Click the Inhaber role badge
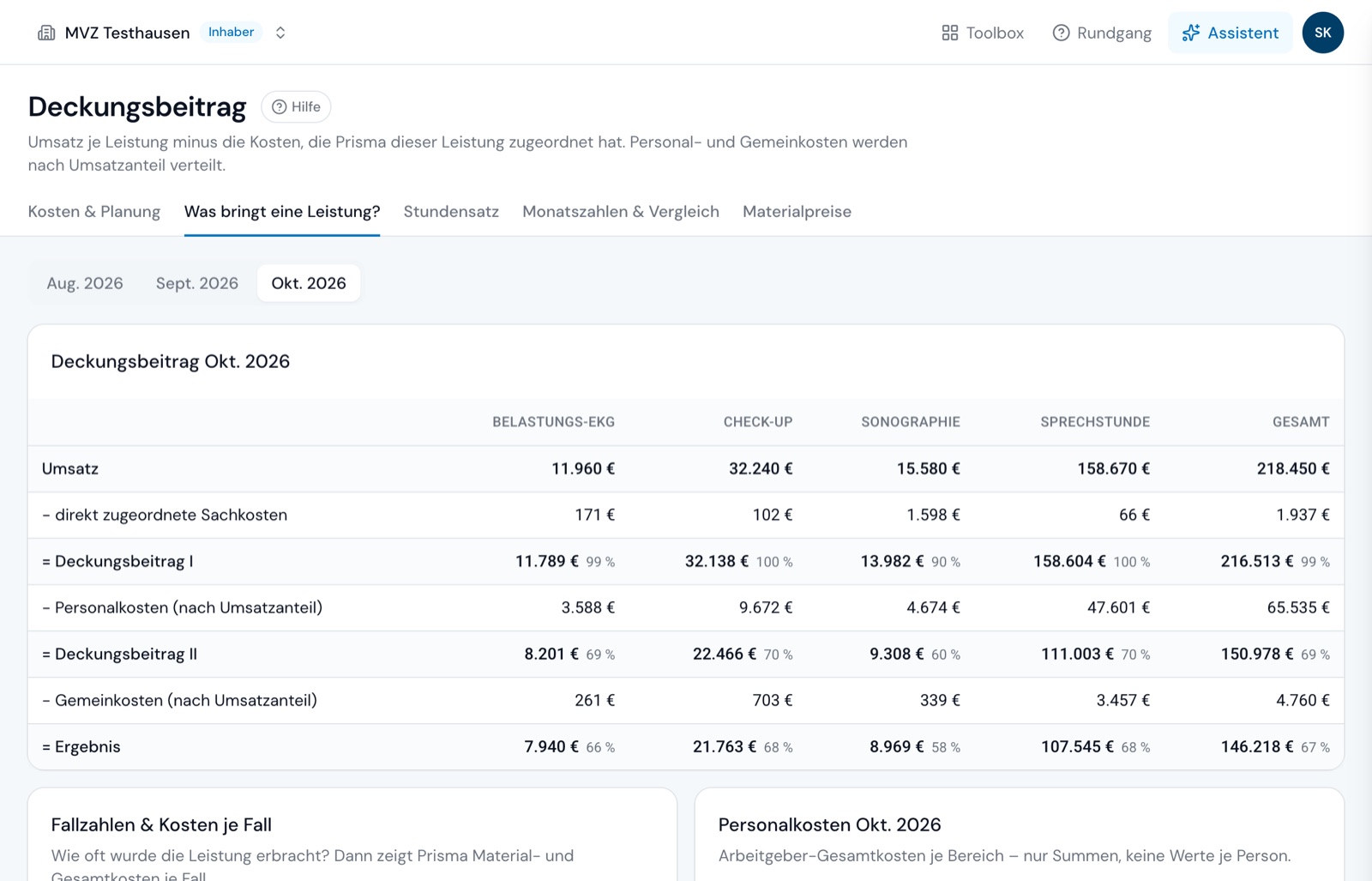Viewport: 1372px width, 881px height. pos(231,32)
